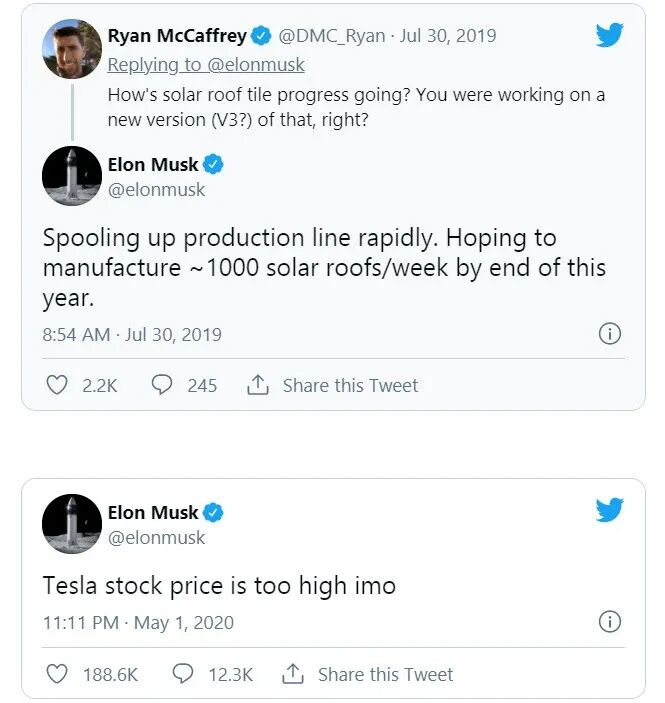The image size is (665, 703).
Task: Open replies bubble on Tesla stock tweet
Action: coord(182,674)
